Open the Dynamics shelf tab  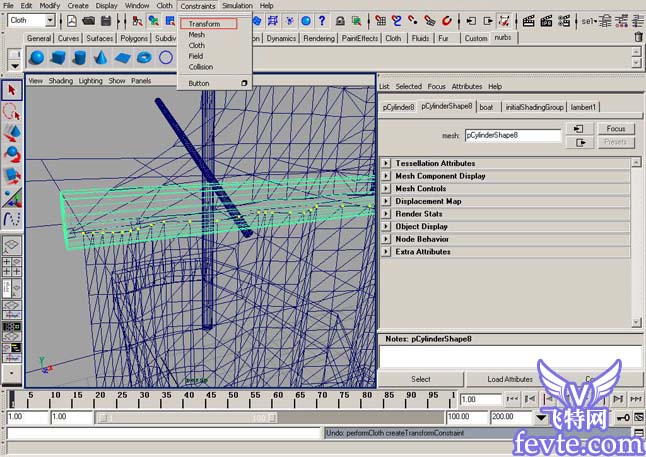pyautogui.click(x=281, y=38)
